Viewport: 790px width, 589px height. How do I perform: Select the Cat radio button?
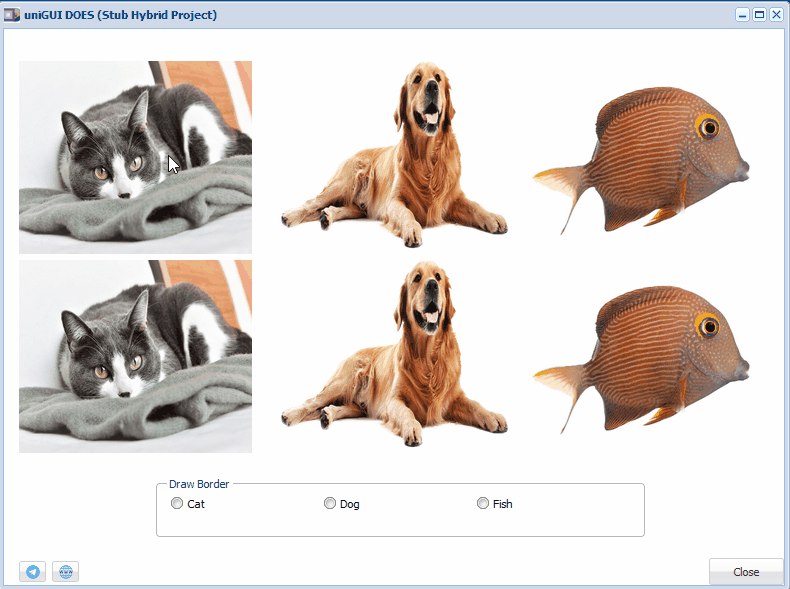[x=177, y=503]
